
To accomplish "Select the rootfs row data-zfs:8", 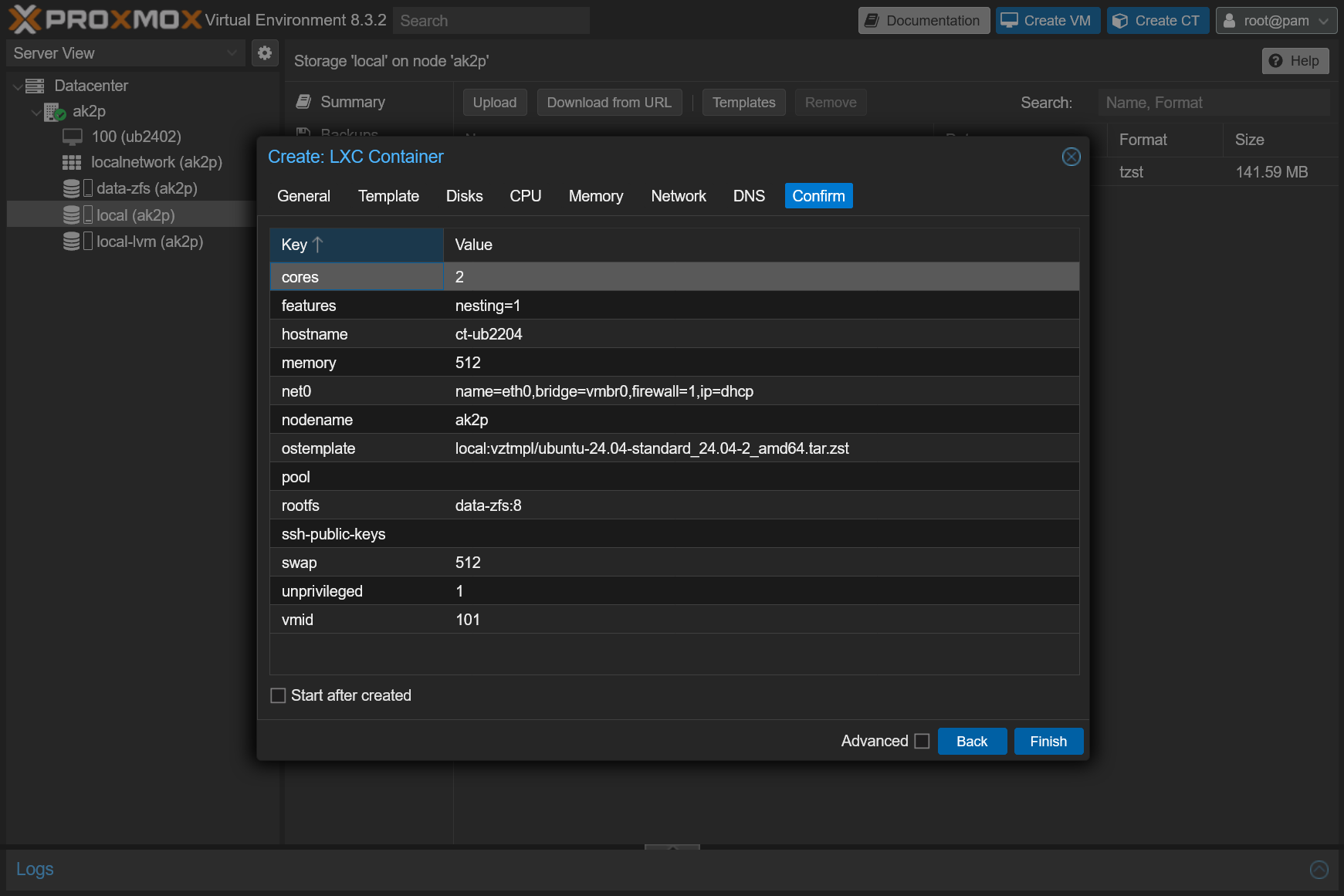I will pyautogui.click(x=675, y=505).
